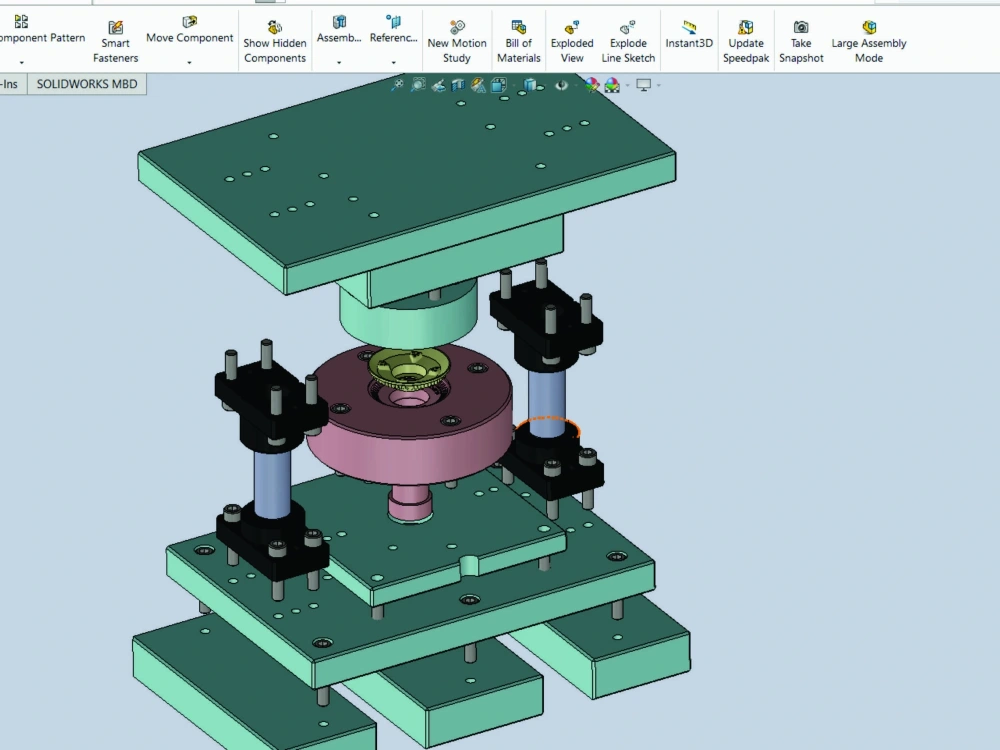Click the Move Component tool

pyautogui.click(x=189, y=37)
